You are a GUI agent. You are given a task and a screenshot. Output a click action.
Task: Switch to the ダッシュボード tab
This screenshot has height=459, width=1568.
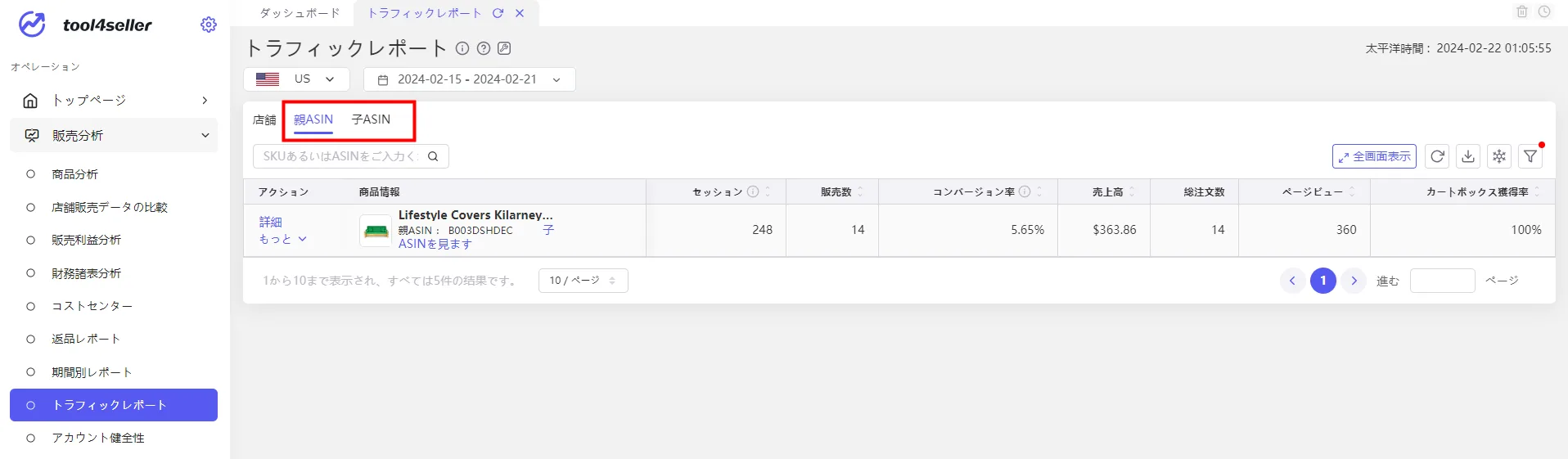tap(300, 13)
